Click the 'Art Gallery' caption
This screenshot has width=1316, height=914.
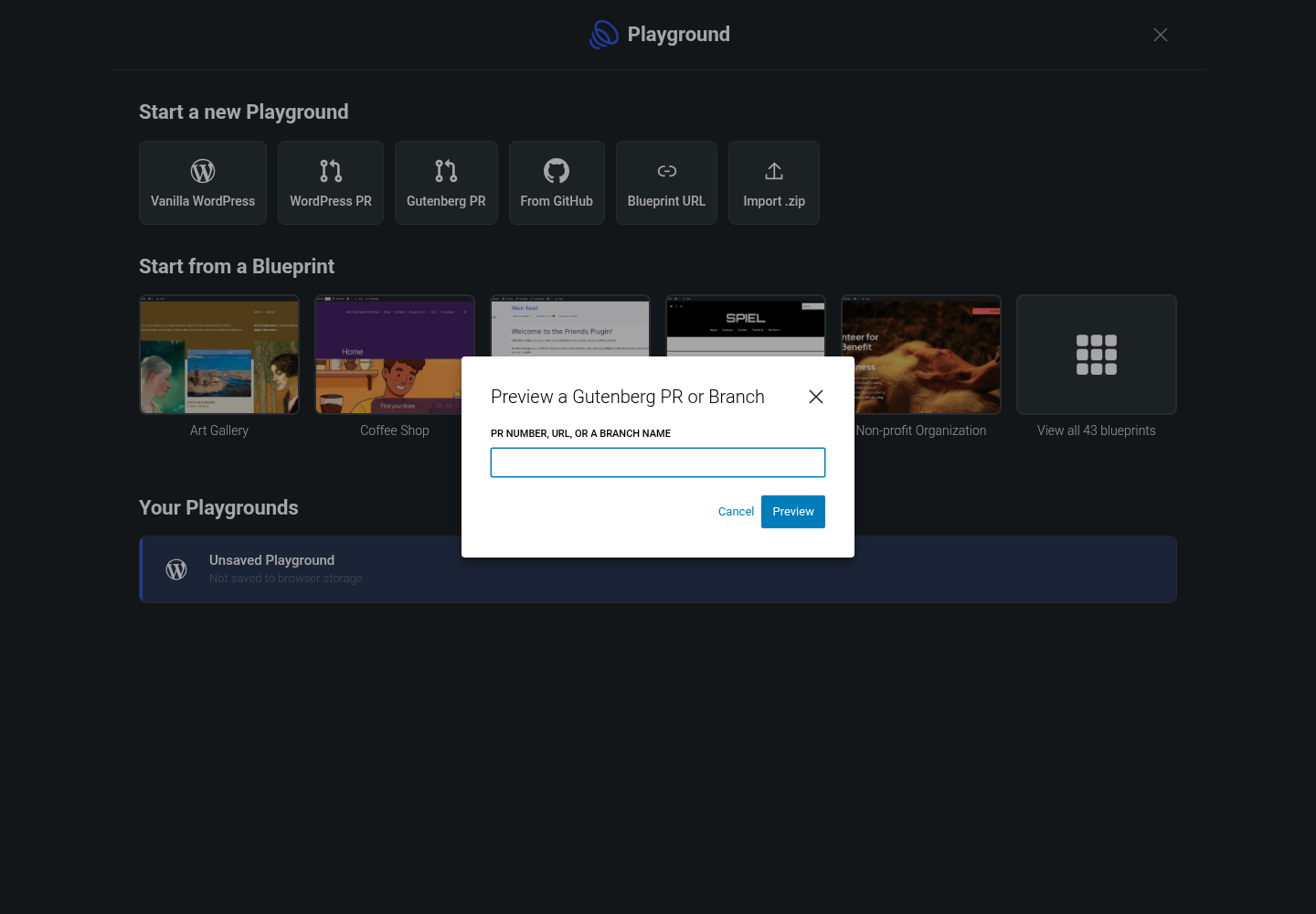click(x=219, y=430)
